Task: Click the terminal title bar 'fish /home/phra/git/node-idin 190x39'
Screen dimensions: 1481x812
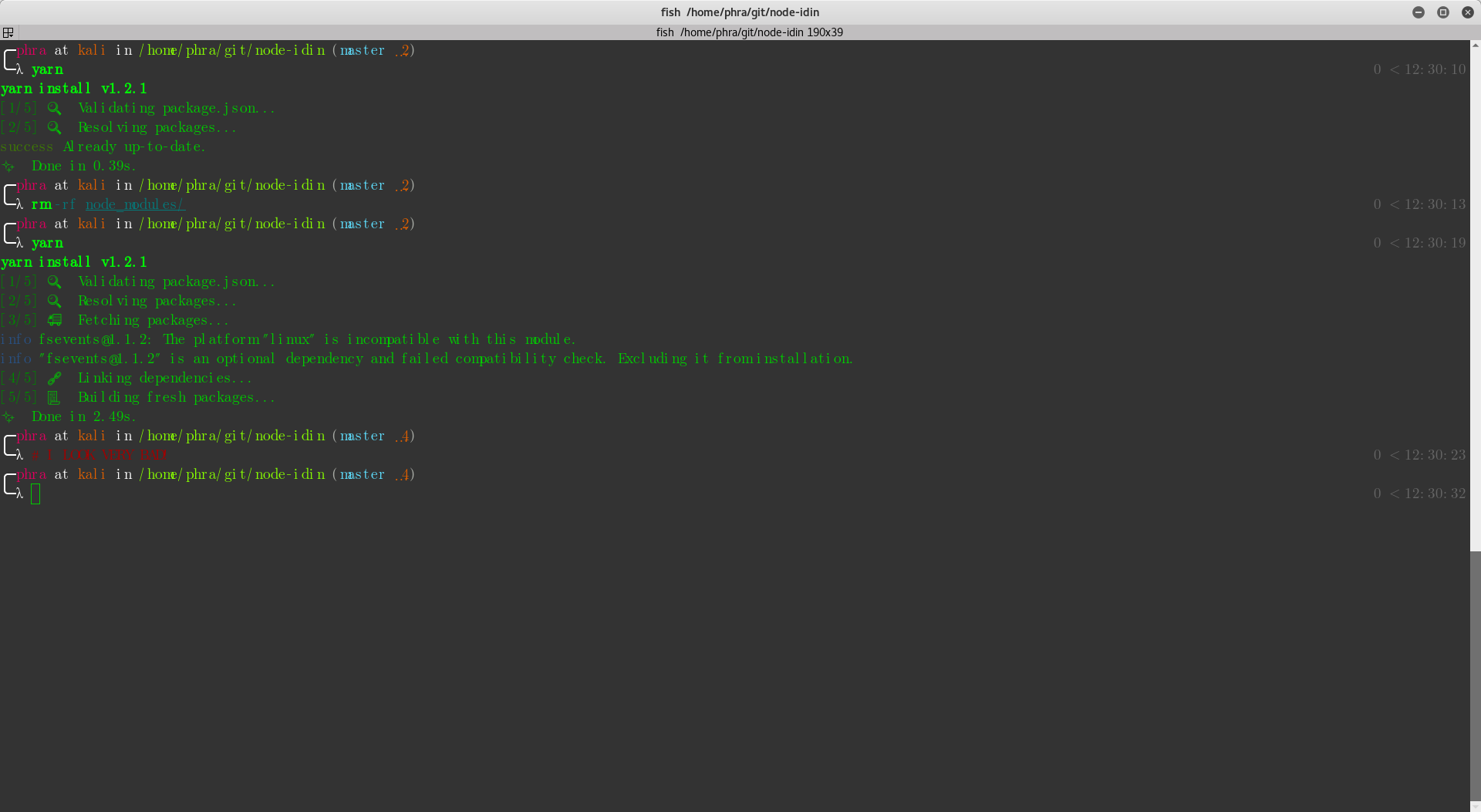Action: [x=749, y=32]
